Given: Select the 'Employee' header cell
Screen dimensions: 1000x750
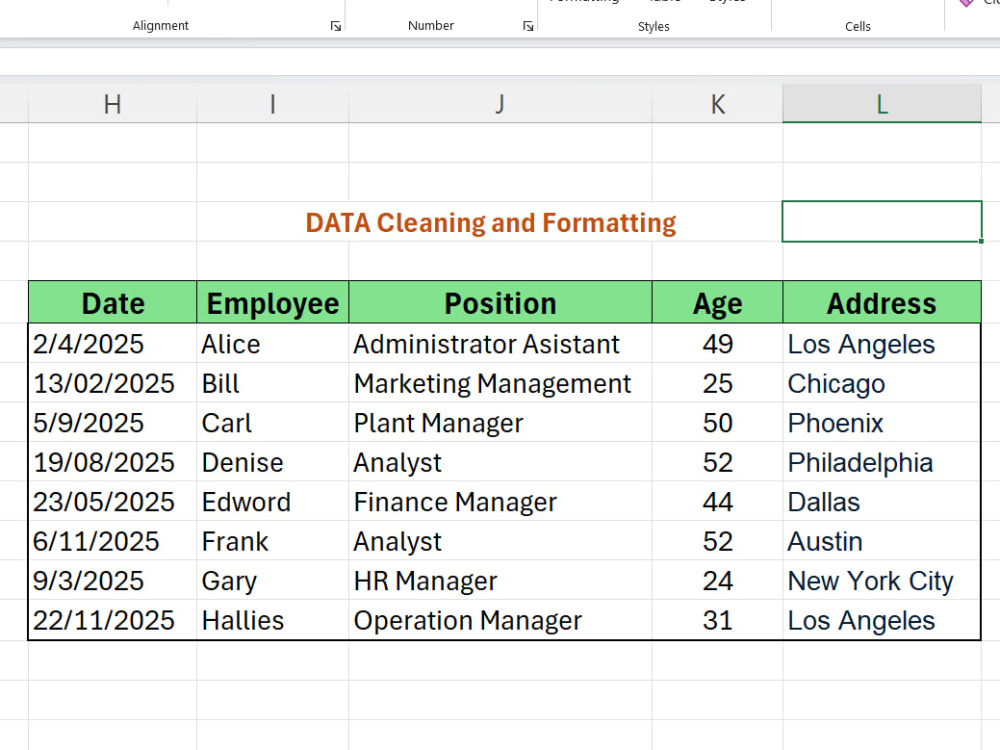Looking at the screenshot, I should point(273,302).
